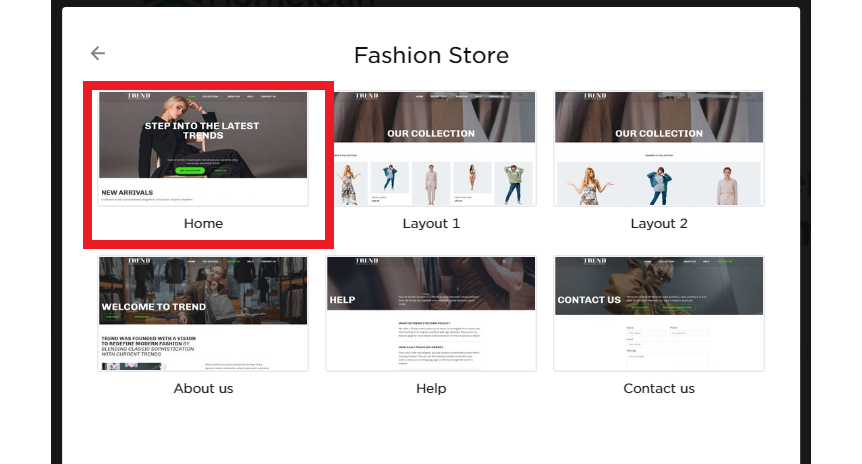Open the About us template thumbnail

tap(203, 313)
